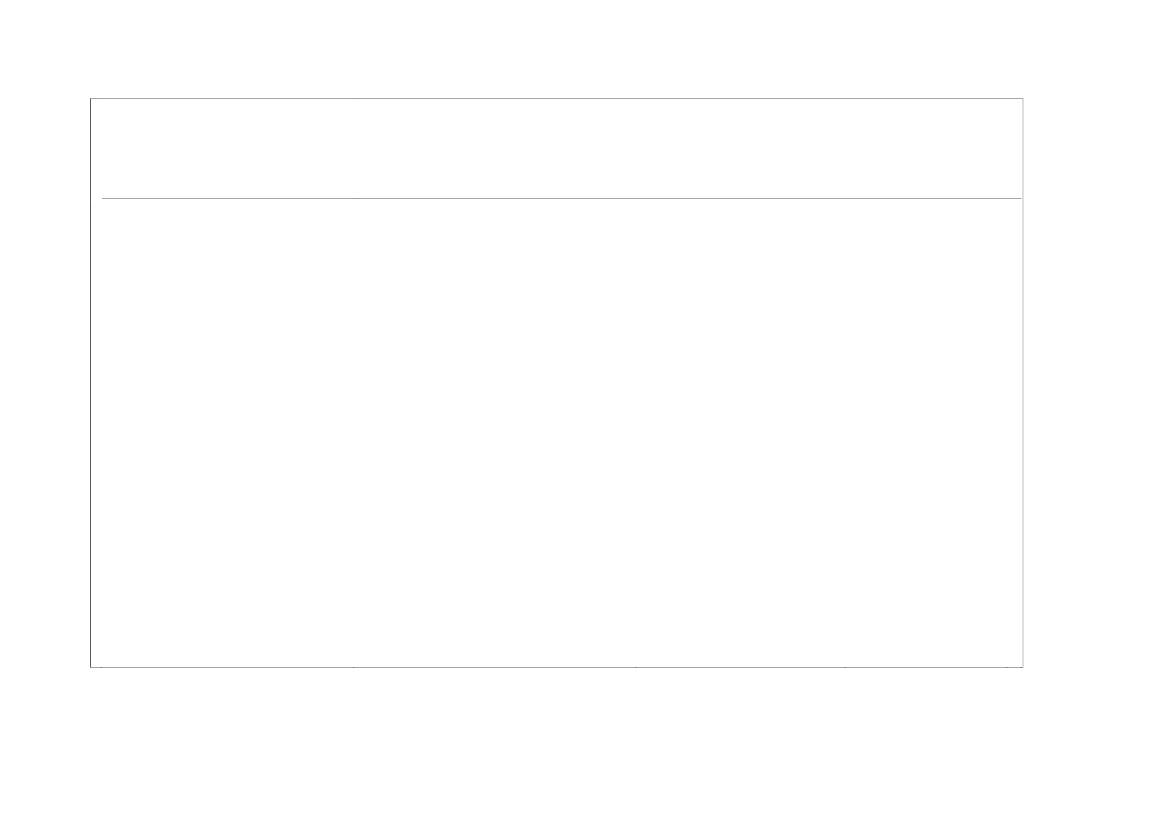Click the top border of the framed panel
The width and height of the screenshot is (1169, 827).
[x=556, y=98]
